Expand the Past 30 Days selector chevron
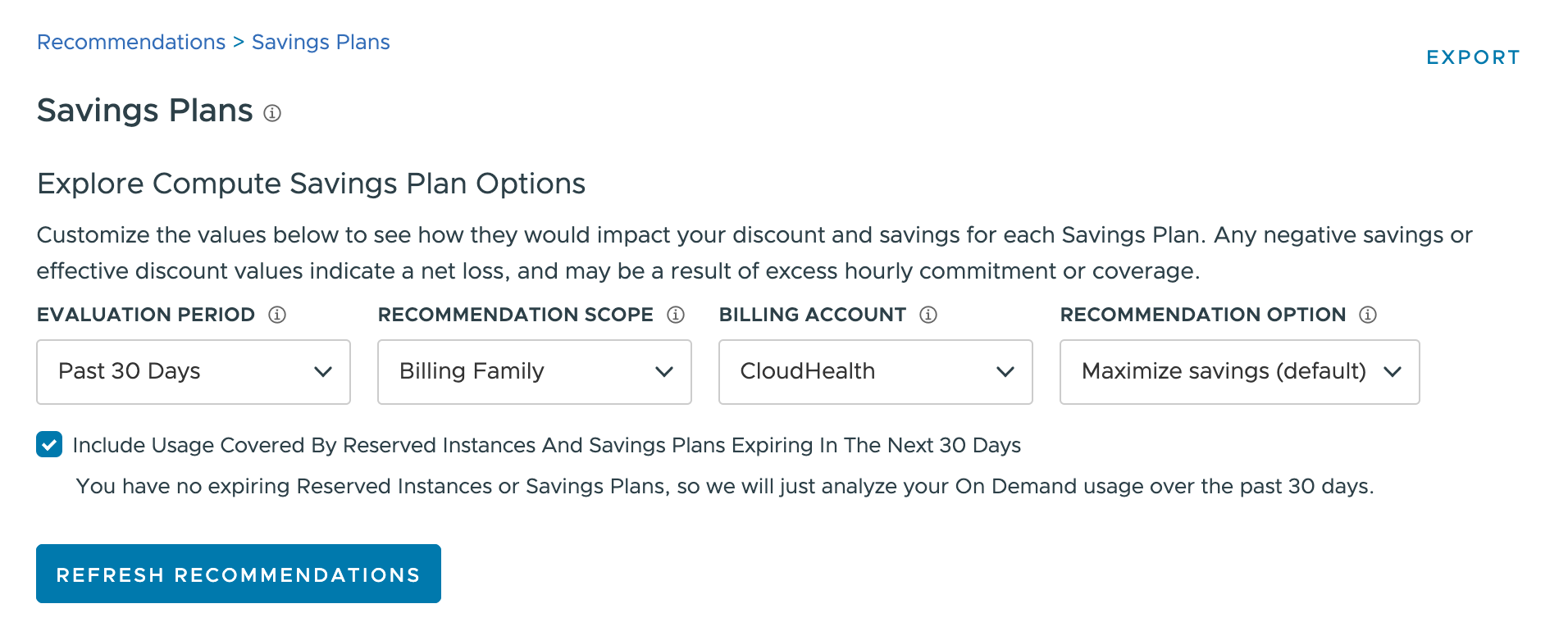The width and height of the screenshot is (1568, 631). [x=321, y=372]
